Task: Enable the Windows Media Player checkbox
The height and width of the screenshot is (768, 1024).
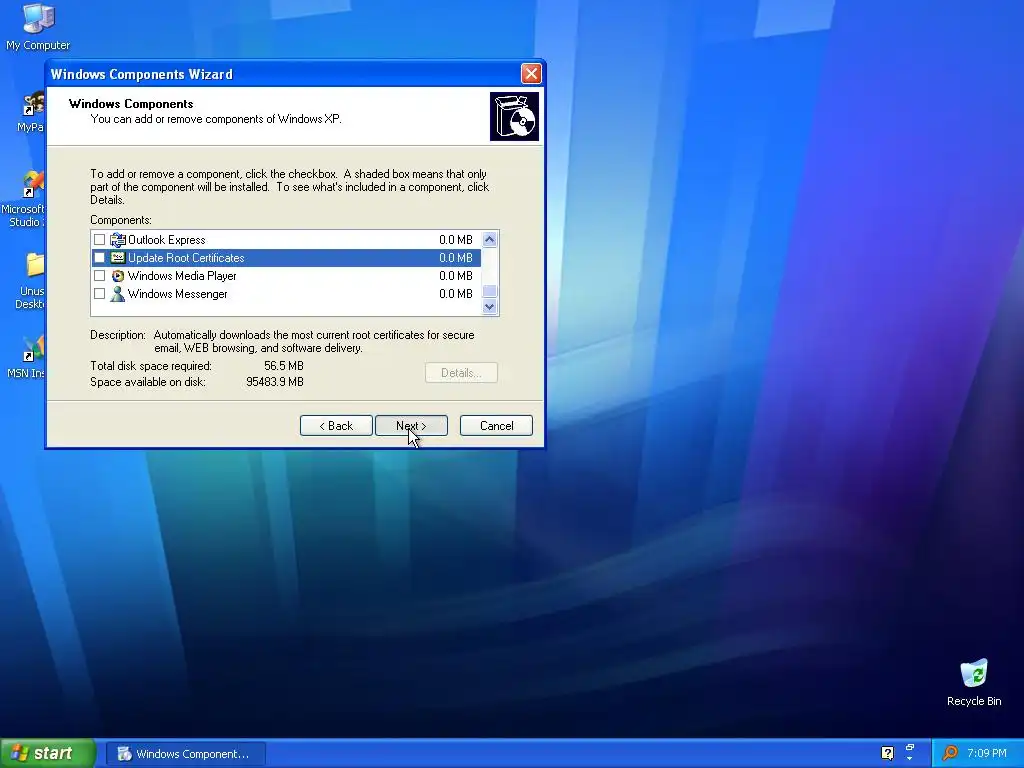Action: click(99, 276)
